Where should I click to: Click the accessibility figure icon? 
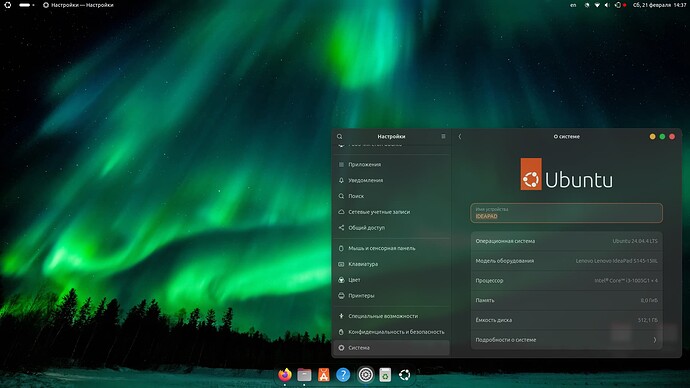coord(341,316)
